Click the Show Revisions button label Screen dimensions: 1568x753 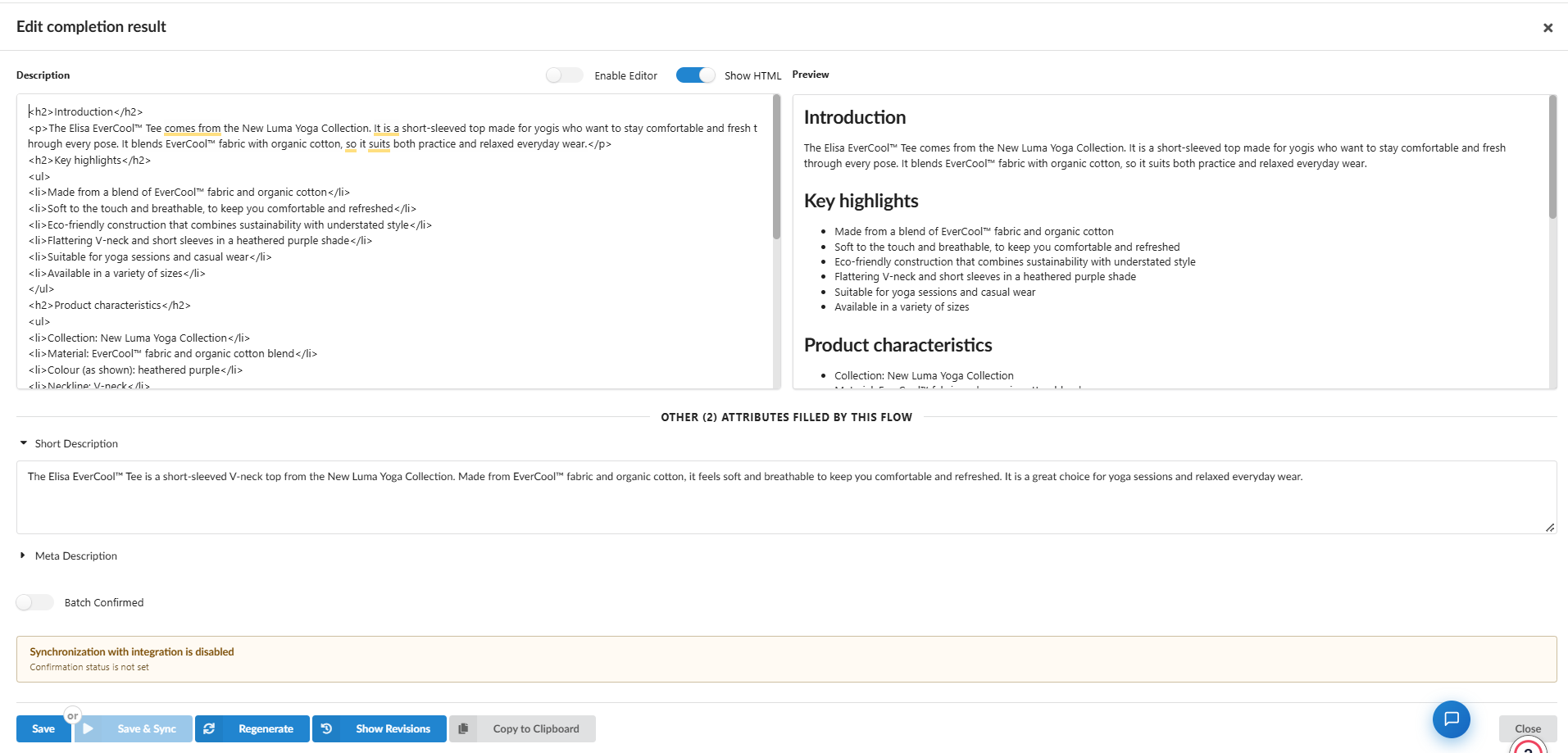pyautogui.click(x=393, y=728)
